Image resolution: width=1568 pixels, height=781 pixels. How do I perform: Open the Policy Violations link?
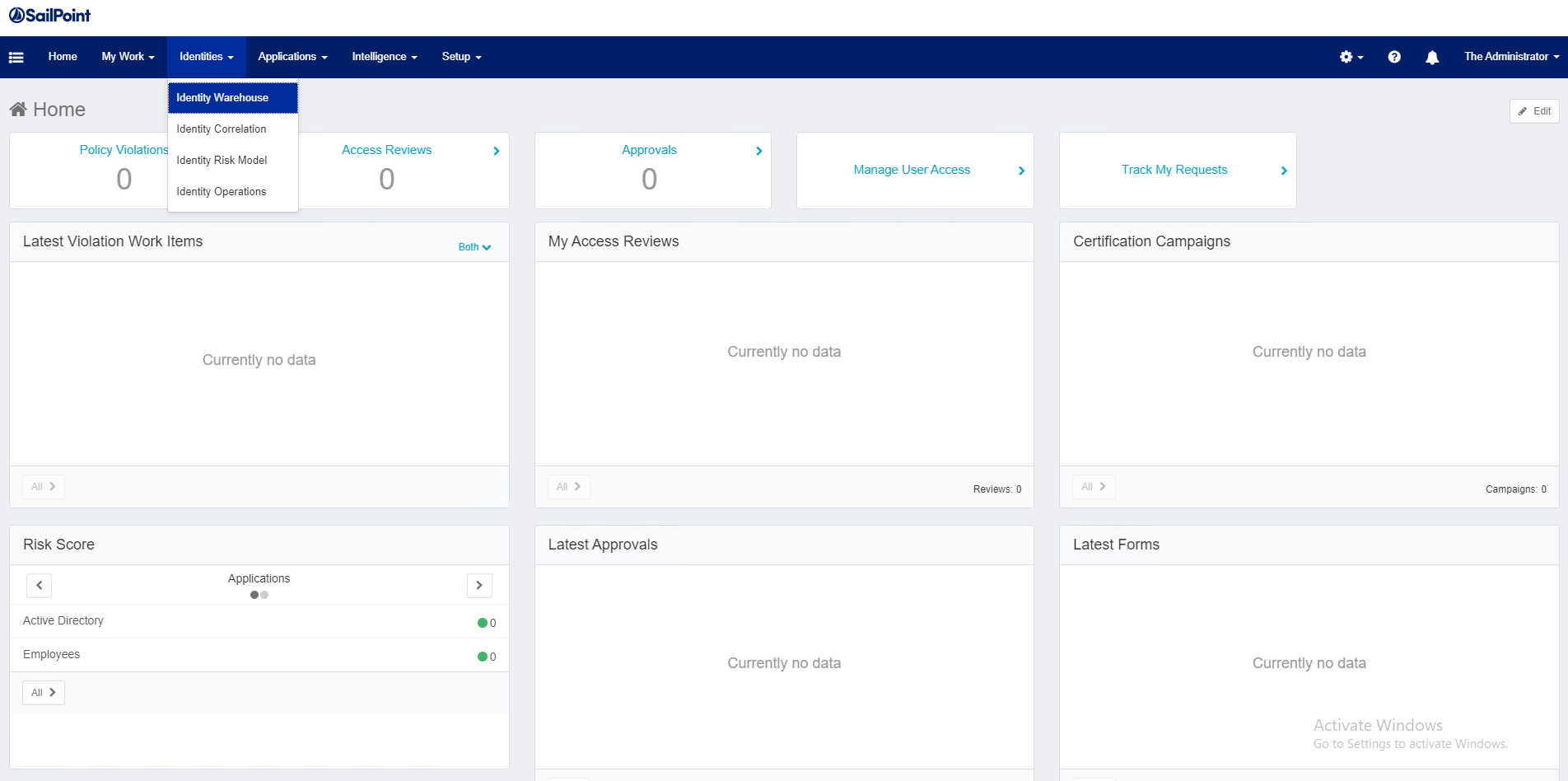click(124, 150)
